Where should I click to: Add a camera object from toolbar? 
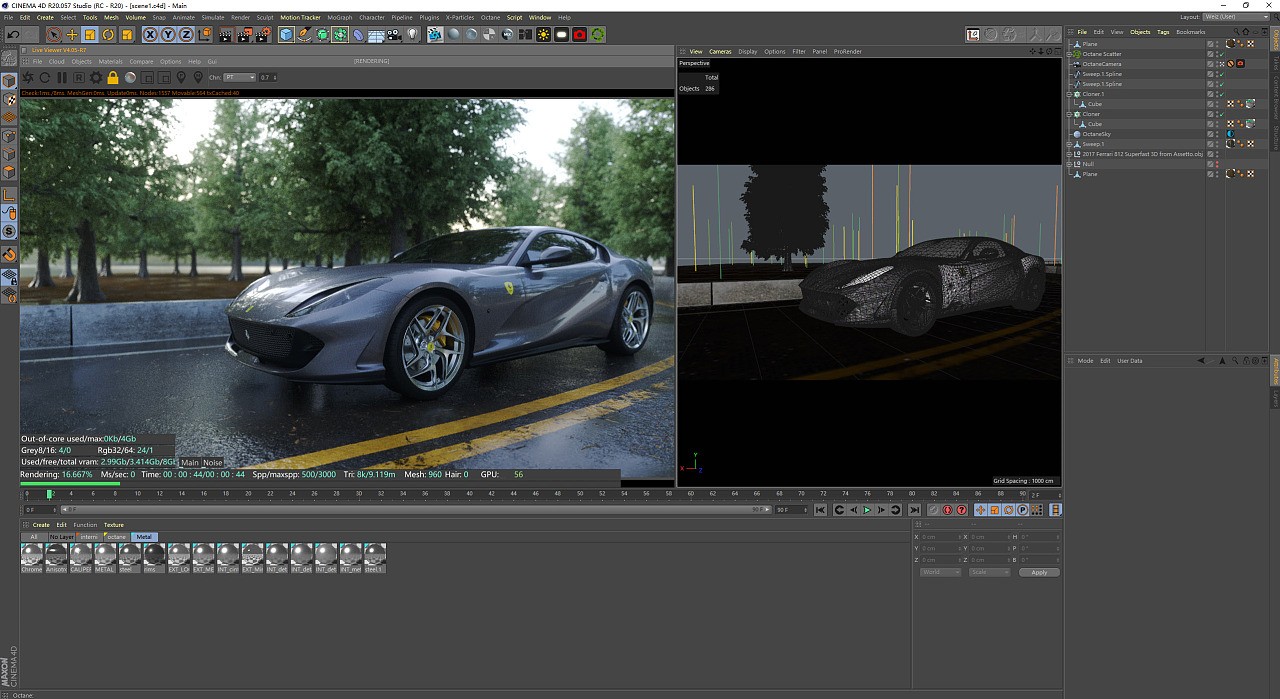click(x=395, y=35)
